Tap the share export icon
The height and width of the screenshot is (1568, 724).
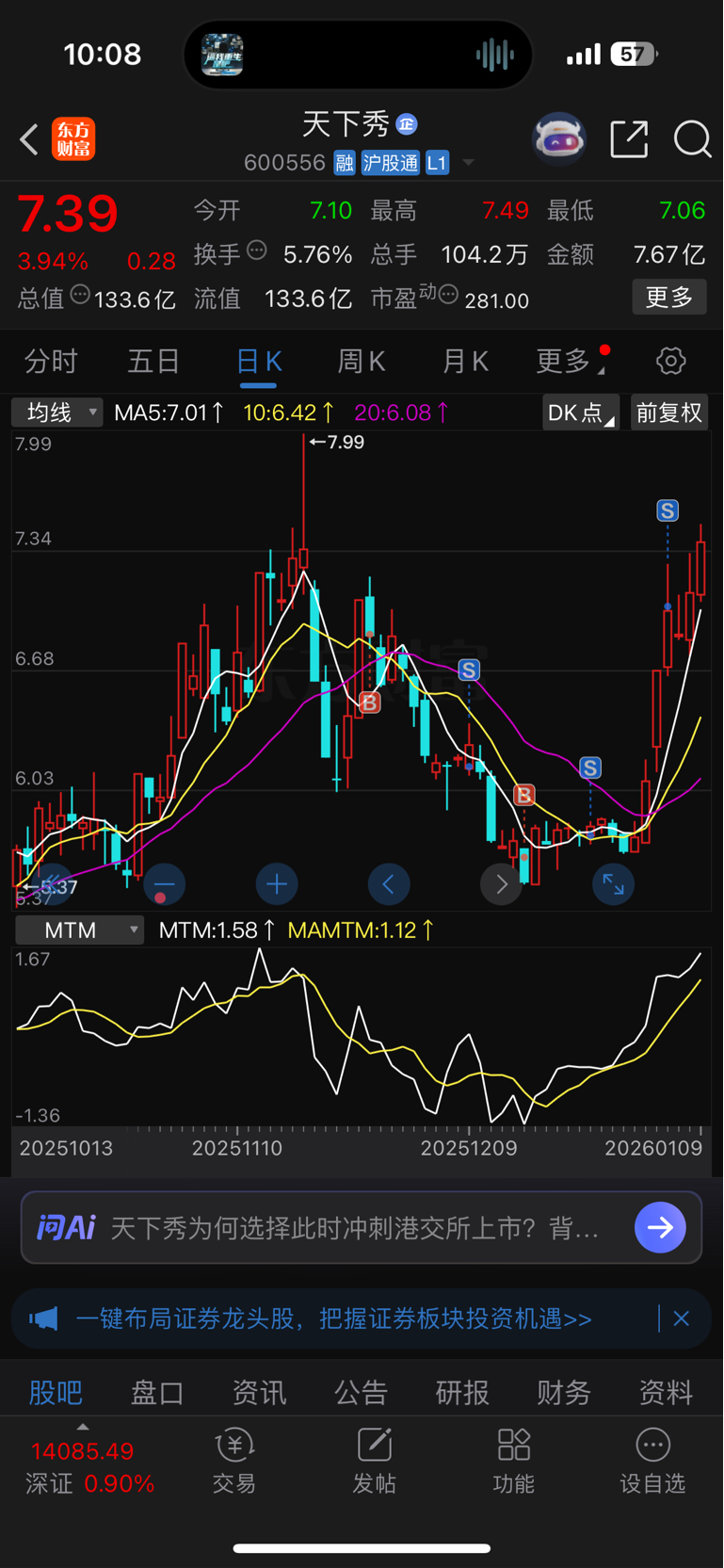click(x=629, y=139)
